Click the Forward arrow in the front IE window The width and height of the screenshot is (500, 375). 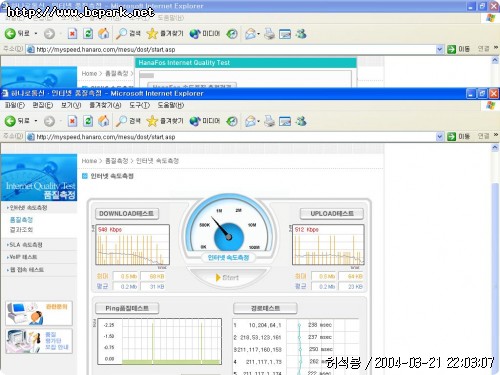49,121
